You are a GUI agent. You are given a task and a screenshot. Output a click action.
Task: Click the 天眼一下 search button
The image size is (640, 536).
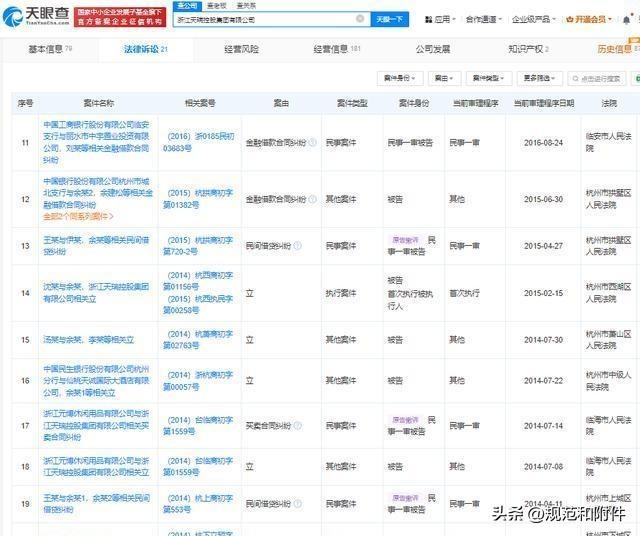[389, 19]
